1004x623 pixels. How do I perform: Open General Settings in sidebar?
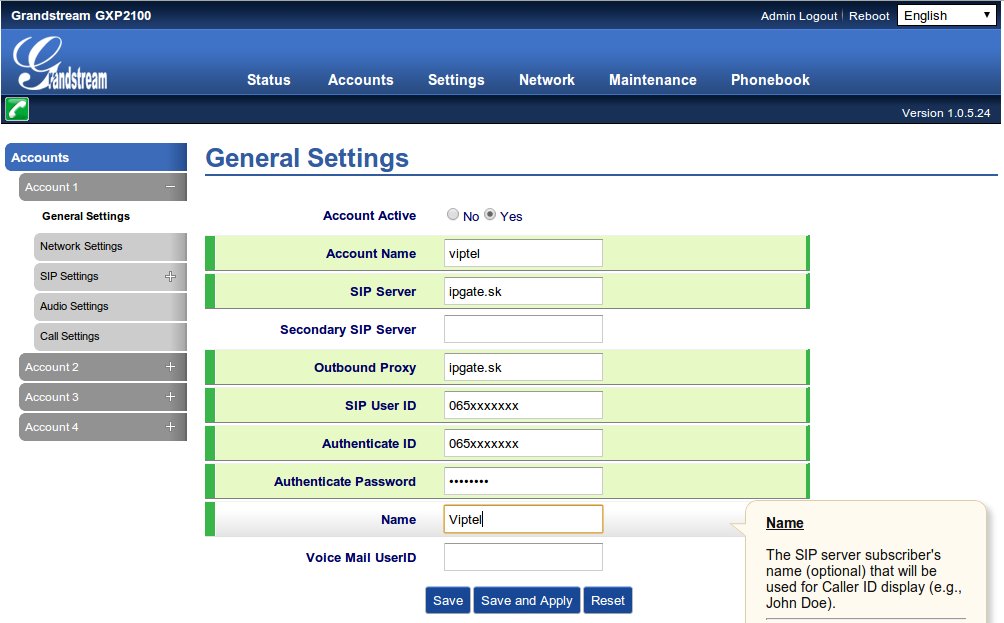(x=86, y=216)
